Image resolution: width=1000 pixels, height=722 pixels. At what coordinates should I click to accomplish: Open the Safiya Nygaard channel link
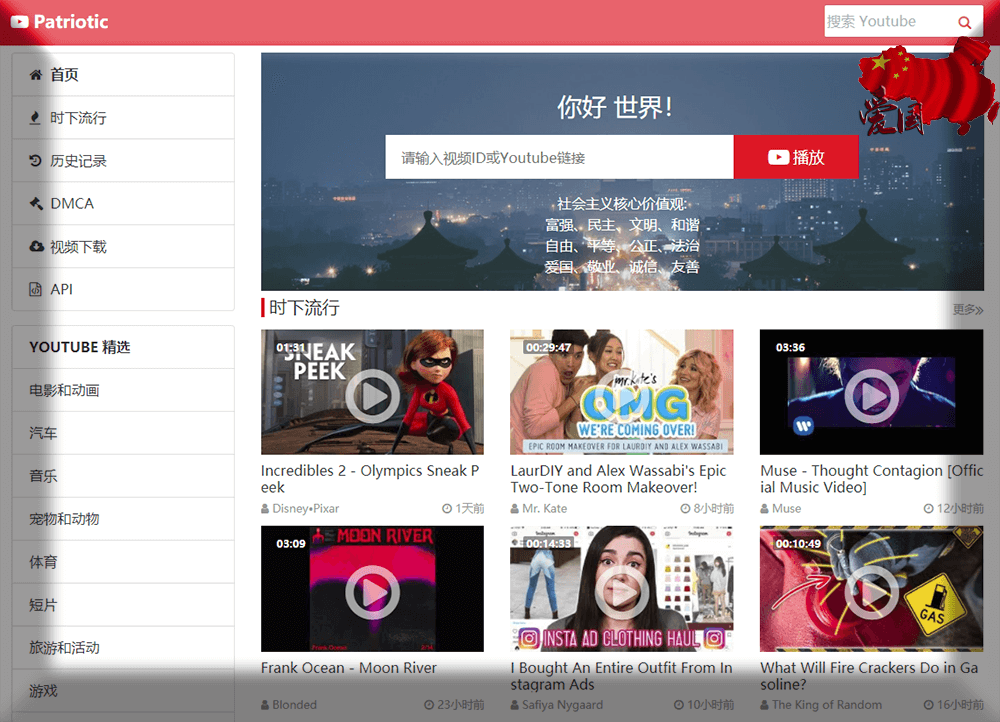pyautogui.click(x=562, y=705)
